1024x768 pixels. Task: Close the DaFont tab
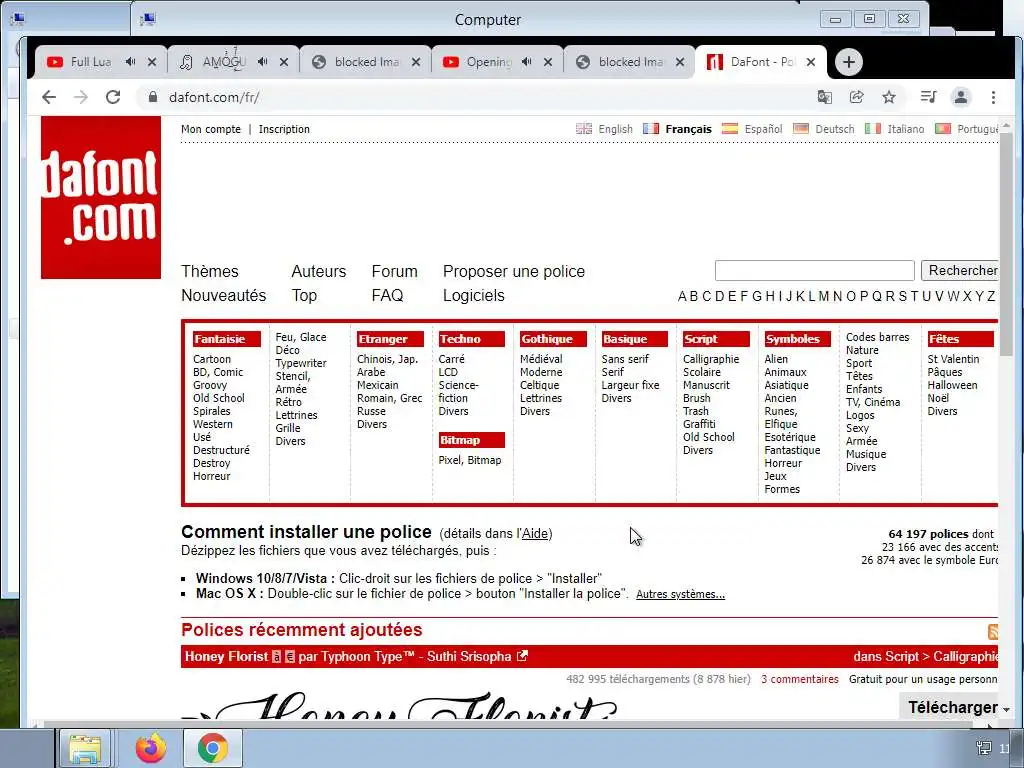[810, 62]
